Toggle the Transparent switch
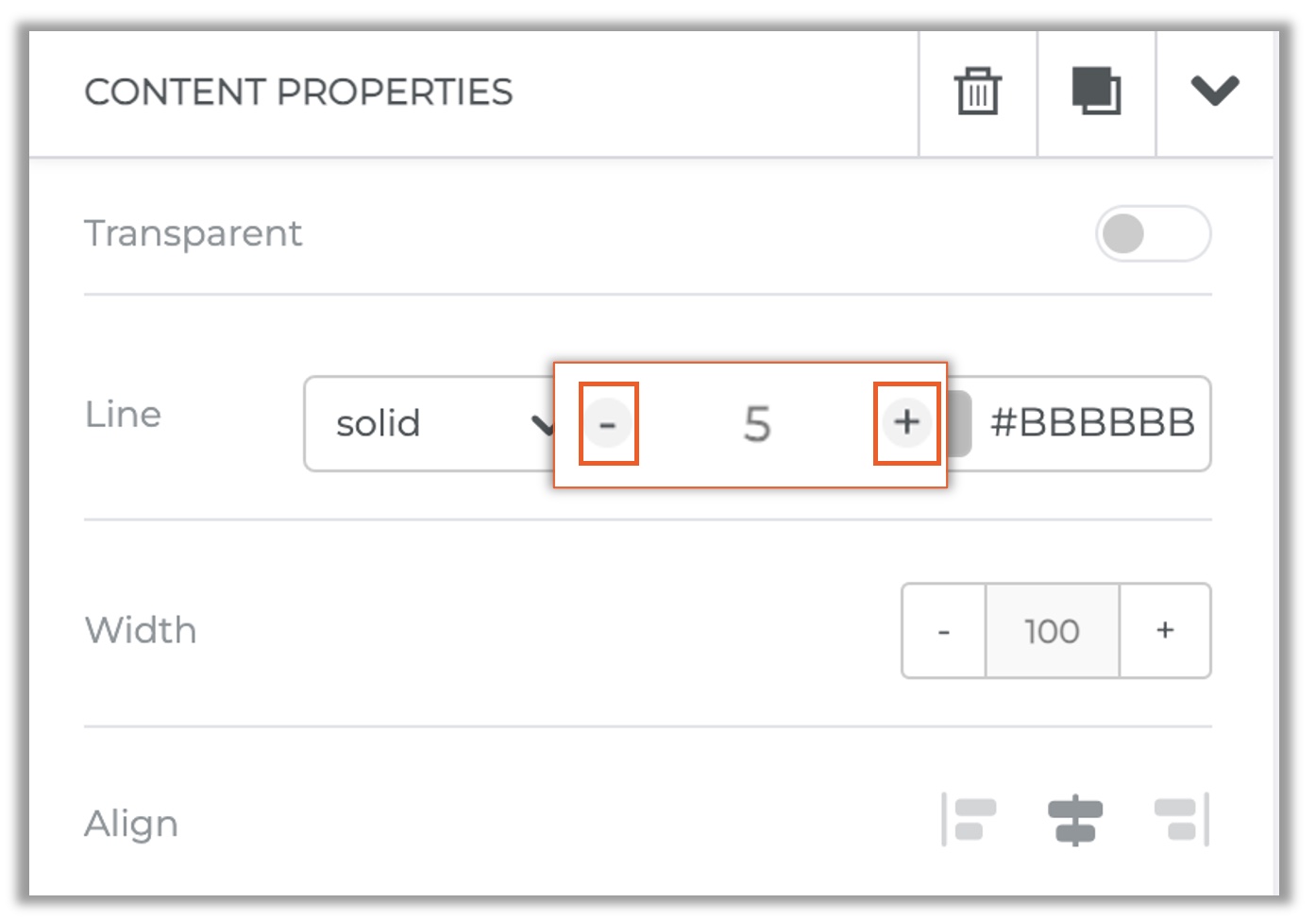Image resolution: width=1316 pixels, height=920 pixels. 1153,233
